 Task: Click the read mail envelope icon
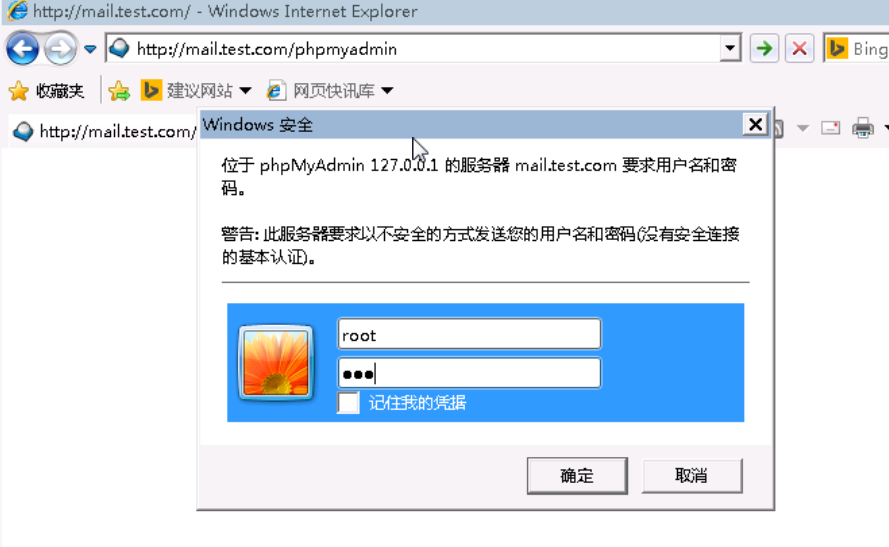coord(831,128)
